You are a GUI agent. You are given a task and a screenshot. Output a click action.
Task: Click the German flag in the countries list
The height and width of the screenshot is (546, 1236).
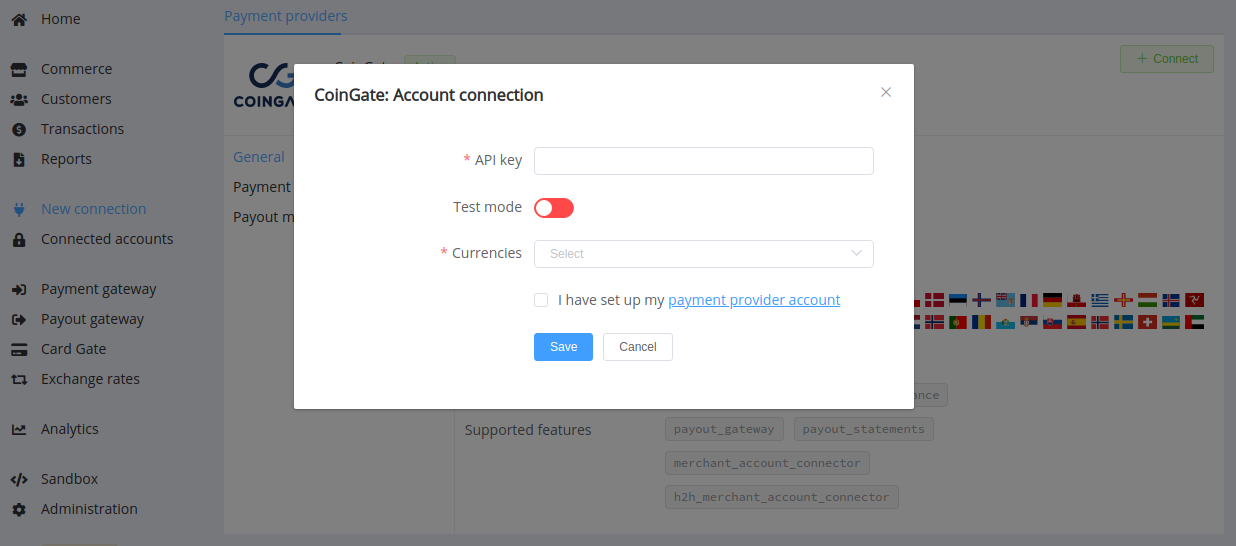coord(1052,300)
